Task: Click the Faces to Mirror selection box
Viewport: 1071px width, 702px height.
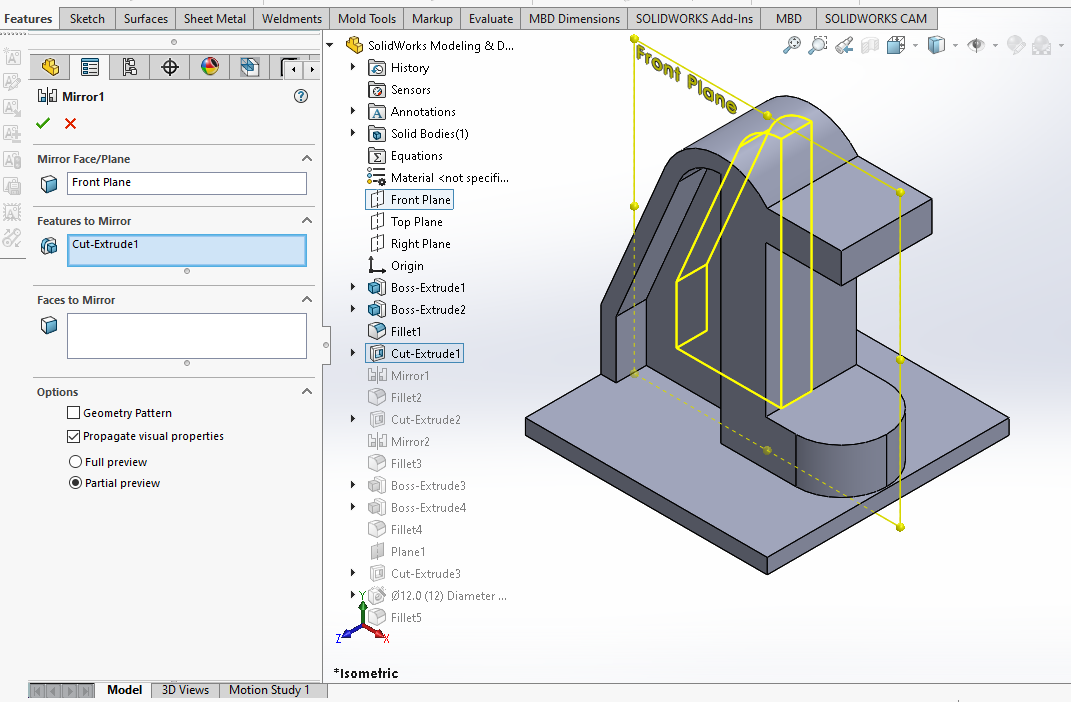Action: click(187, 336)
